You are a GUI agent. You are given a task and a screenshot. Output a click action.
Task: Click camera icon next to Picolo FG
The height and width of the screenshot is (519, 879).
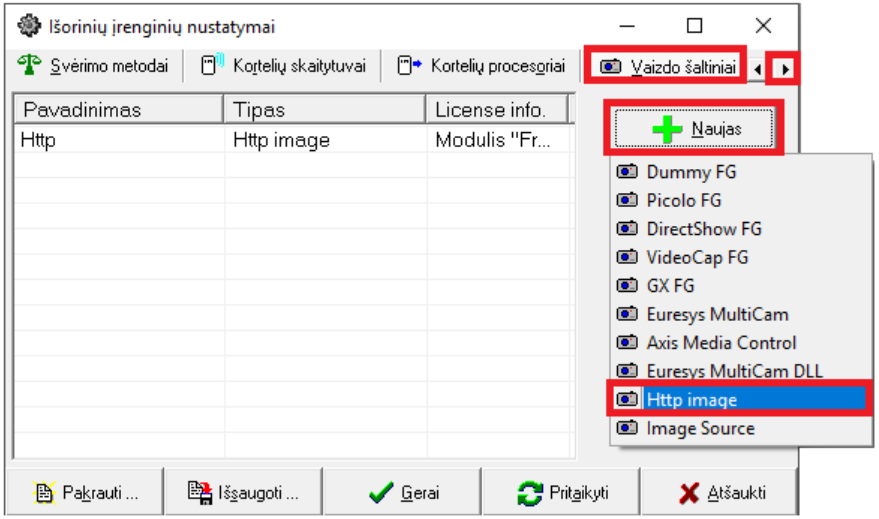(628, 200)
